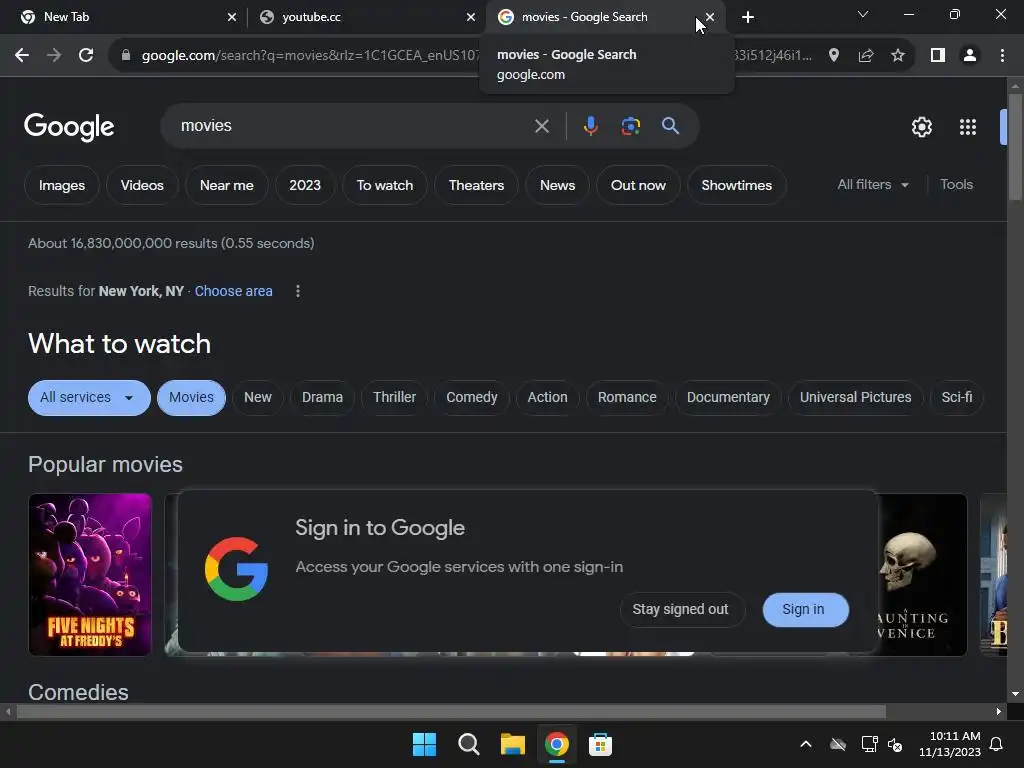
Task: Share this page from the address bar
Action: 866,56
